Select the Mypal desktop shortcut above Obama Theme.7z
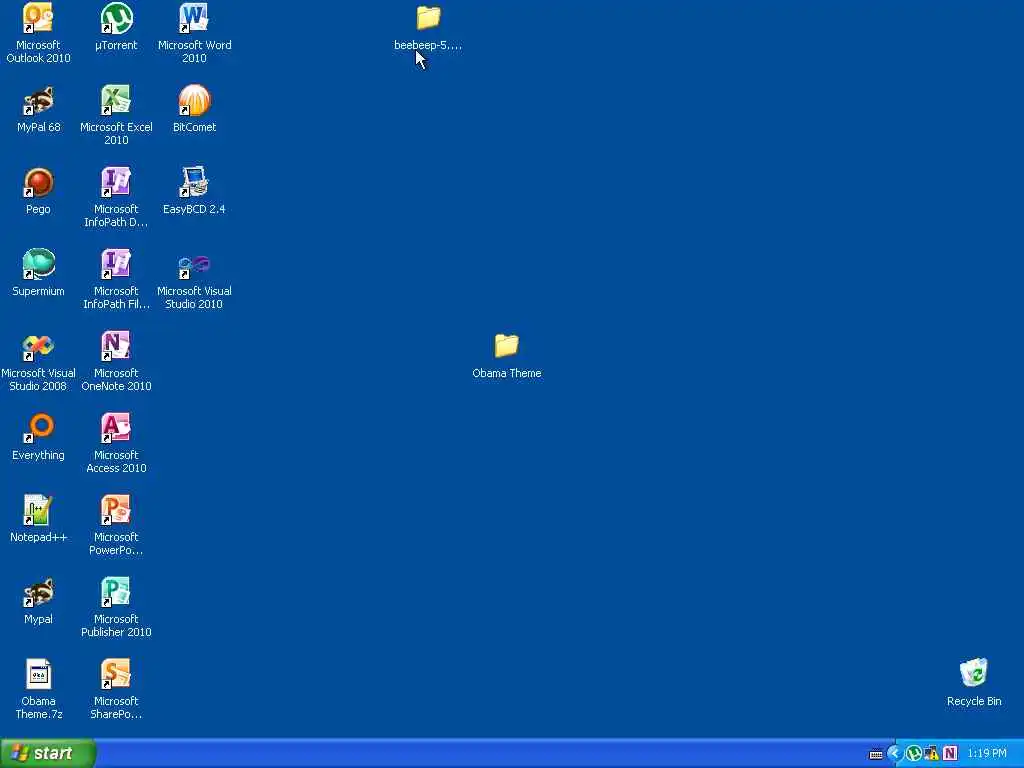Image resolution: width=1024 pixels, height=768 pixels. 38,601
